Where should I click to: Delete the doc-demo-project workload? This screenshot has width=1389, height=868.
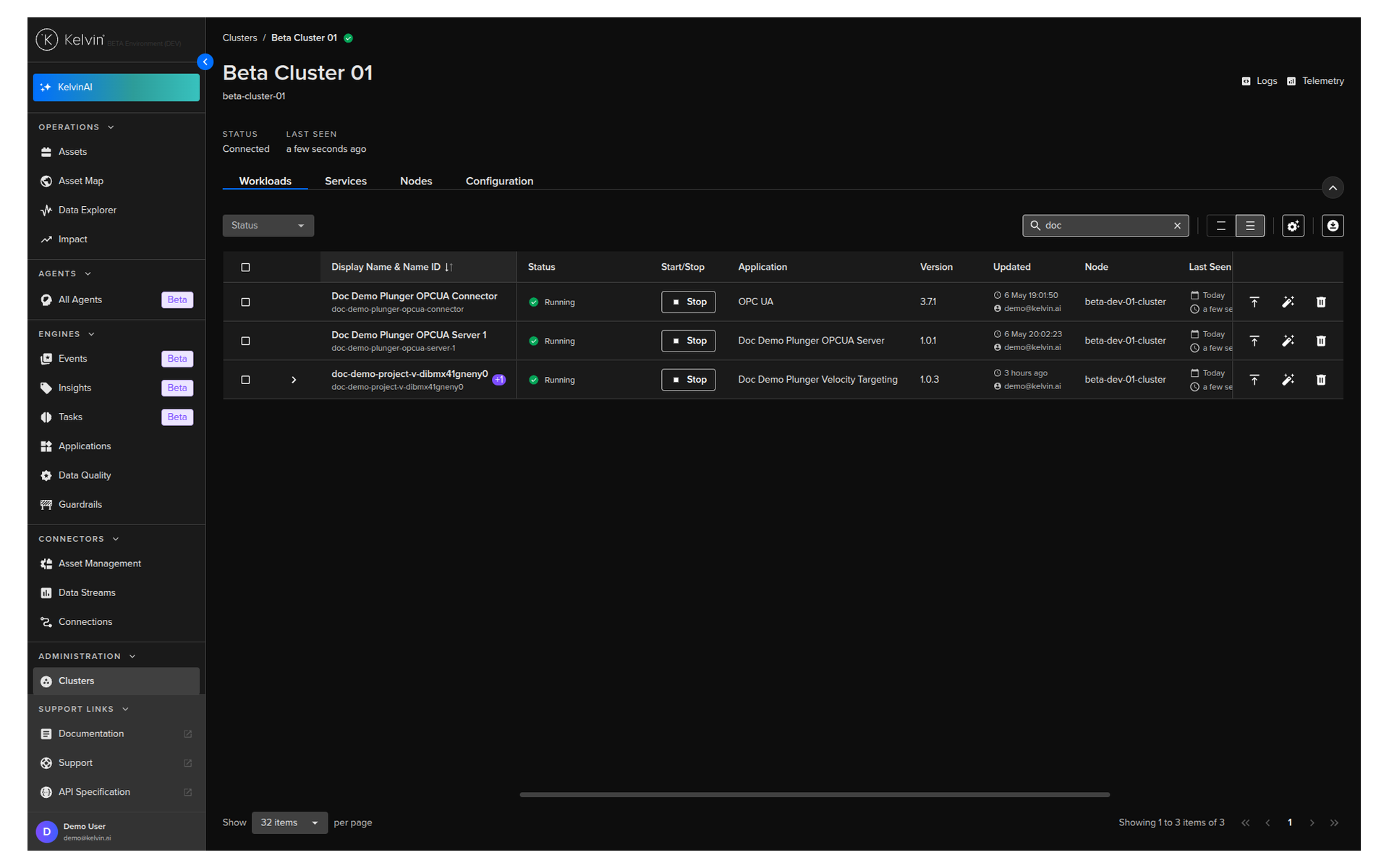click(1321, 380)
